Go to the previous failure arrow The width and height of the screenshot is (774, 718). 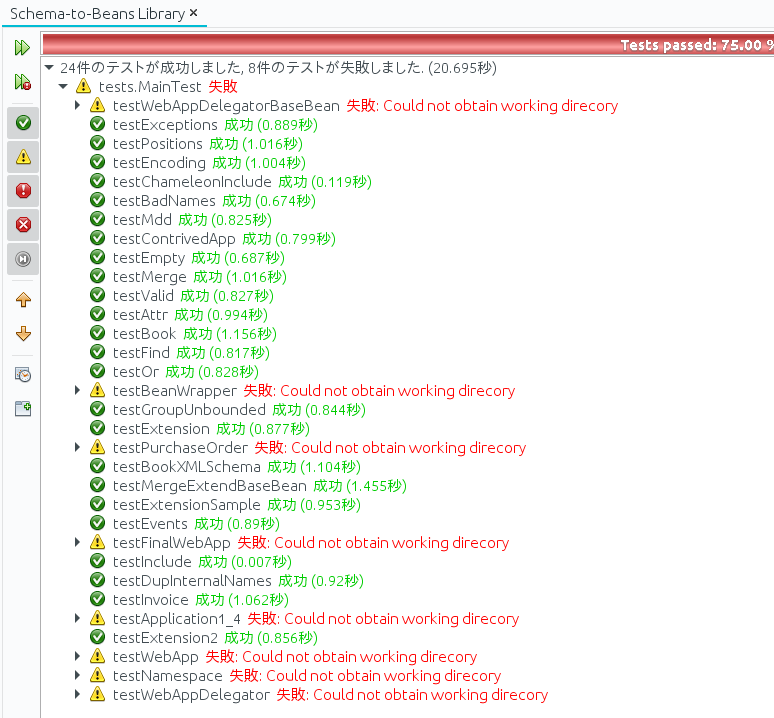23,300
